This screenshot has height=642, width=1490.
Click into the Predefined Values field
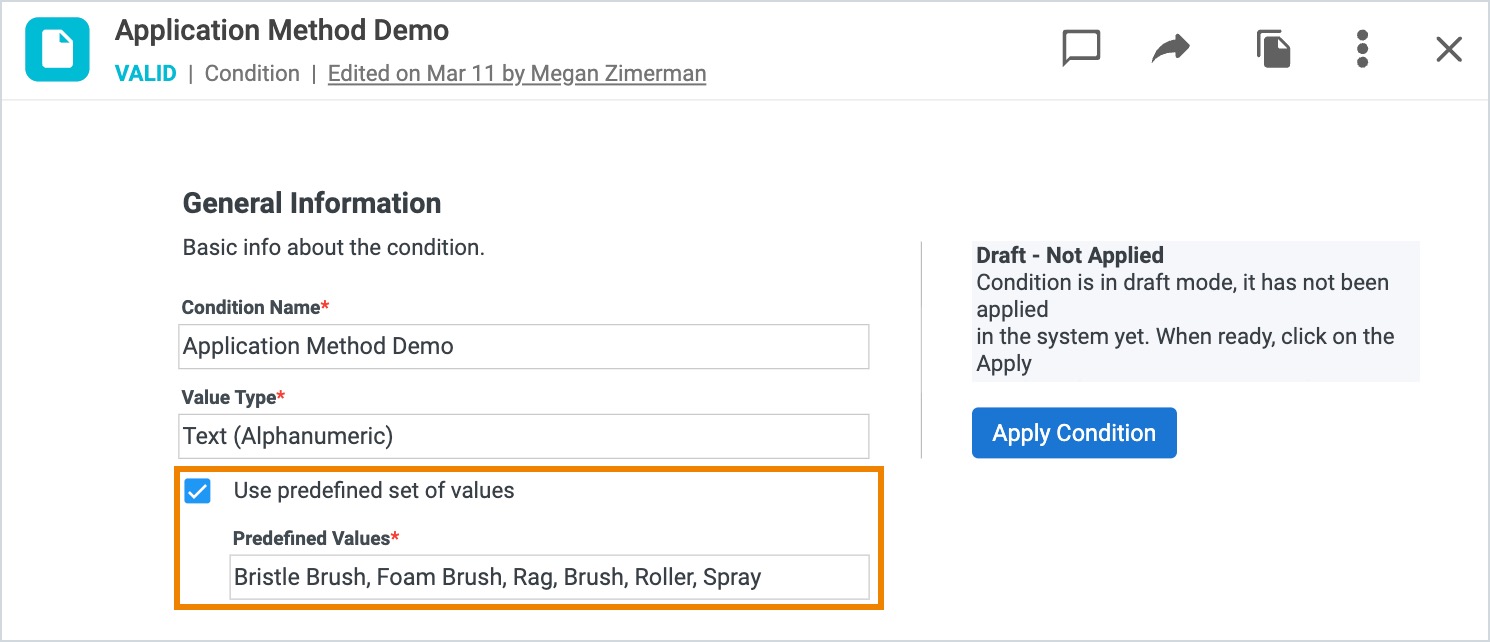pos(549,577)
